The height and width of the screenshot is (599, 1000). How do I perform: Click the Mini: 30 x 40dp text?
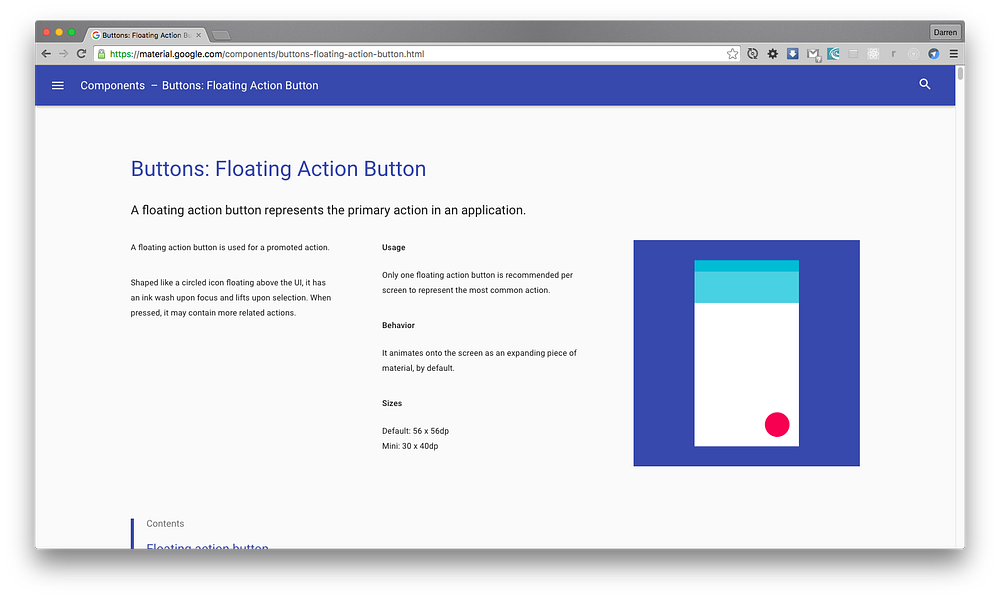[410, 447]
